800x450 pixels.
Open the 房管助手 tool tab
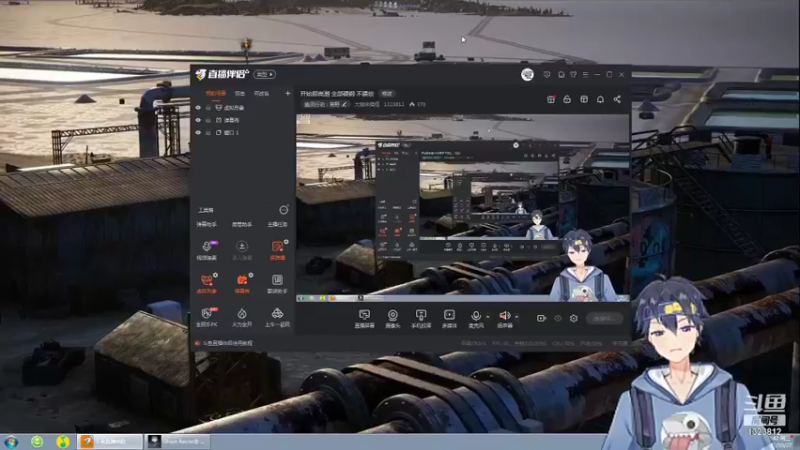pyautogui.click(x=242, y=224)
